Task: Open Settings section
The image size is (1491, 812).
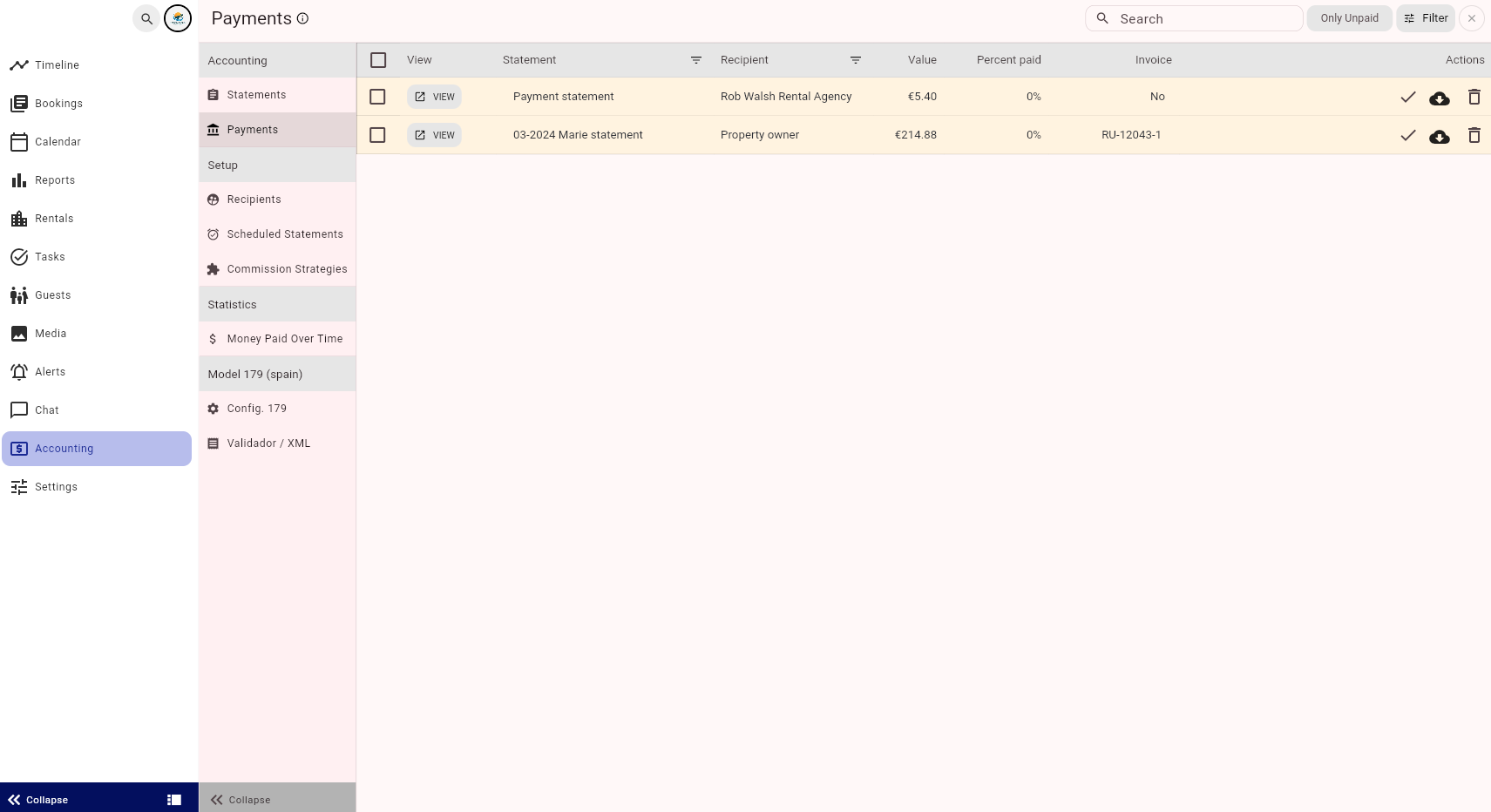Action: click(x=97, y=487)
